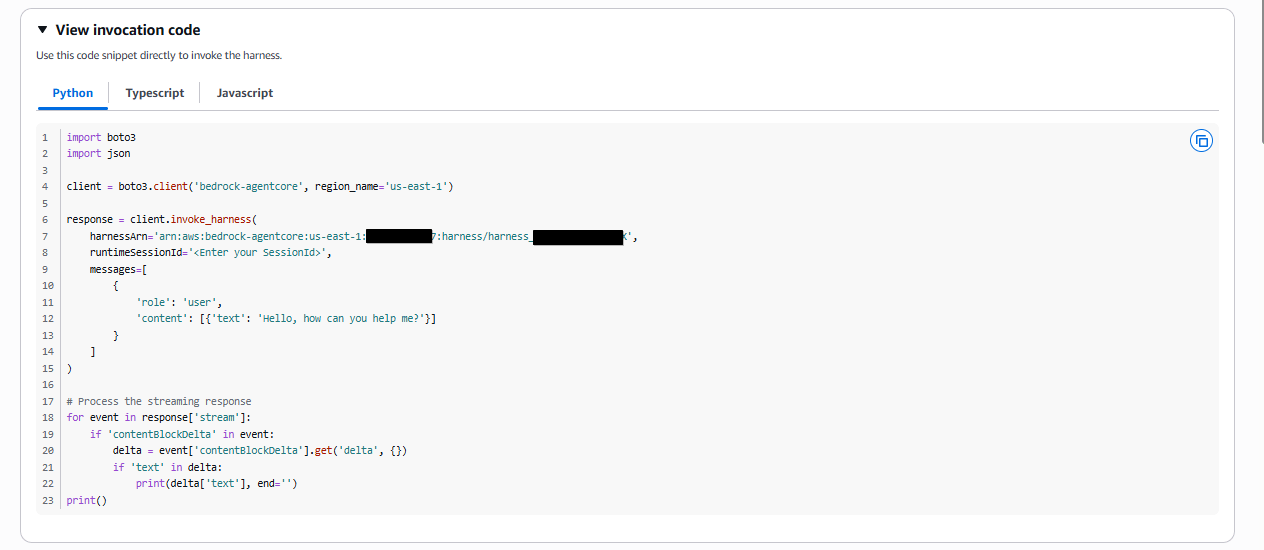1264x550 pixels.
Task: Place cursor on 'import json' line
Action: (x=98, y=153)
